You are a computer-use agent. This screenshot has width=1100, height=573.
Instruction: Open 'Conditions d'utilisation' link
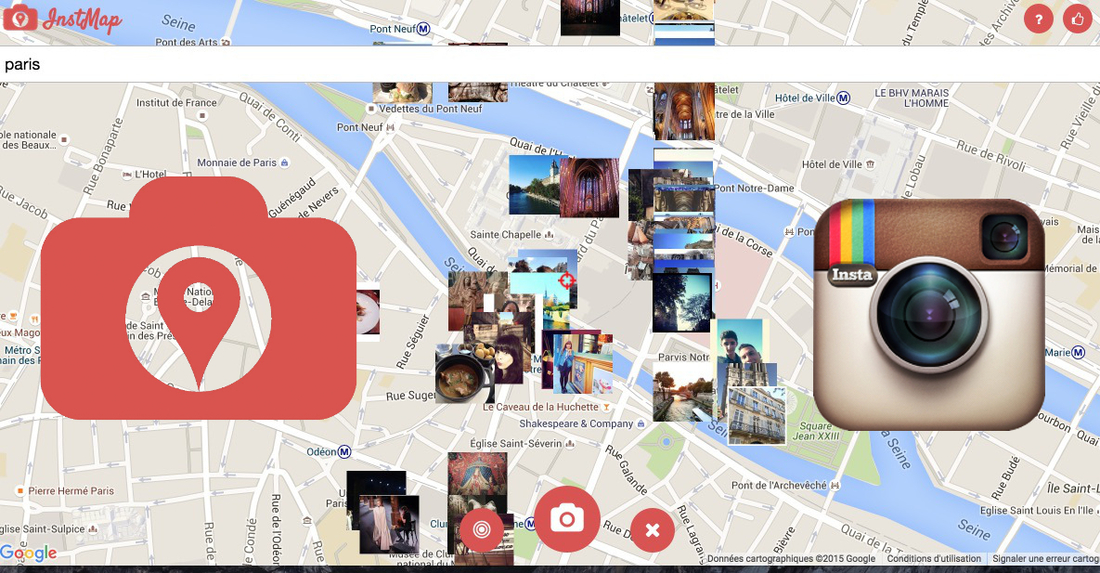(x=934, y=559)
